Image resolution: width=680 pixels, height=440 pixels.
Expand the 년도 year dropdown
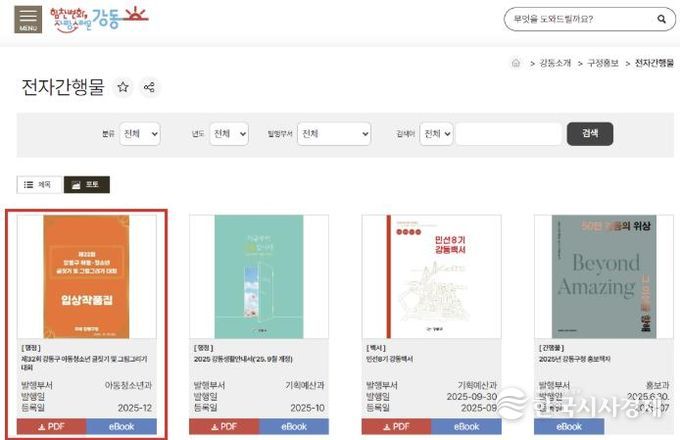pos(229,134)
